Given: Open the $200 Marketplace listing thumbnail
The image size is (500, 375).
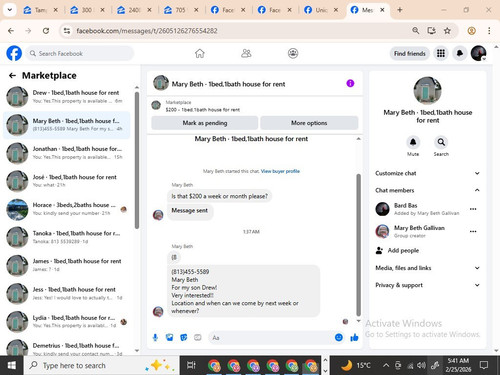Looking at the screenshot, I should (x=156, y=105).
